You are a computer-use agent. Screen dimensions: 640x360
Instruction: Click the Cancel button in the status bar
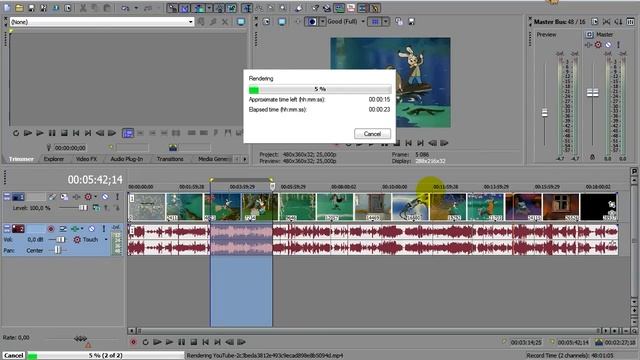(13, 355)
